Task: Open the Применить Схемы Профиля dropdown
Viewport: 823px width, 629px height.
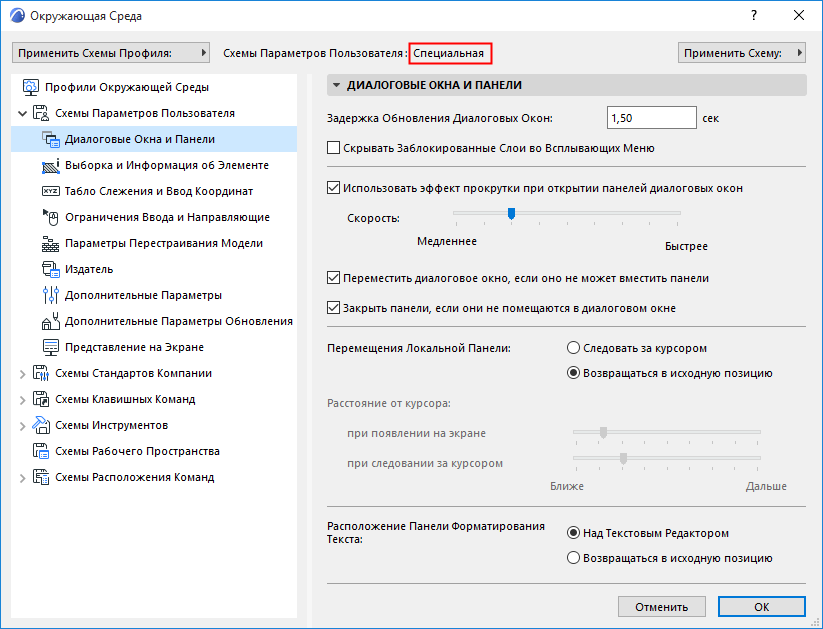Action: pyautogui.click(x=111, y=53)
